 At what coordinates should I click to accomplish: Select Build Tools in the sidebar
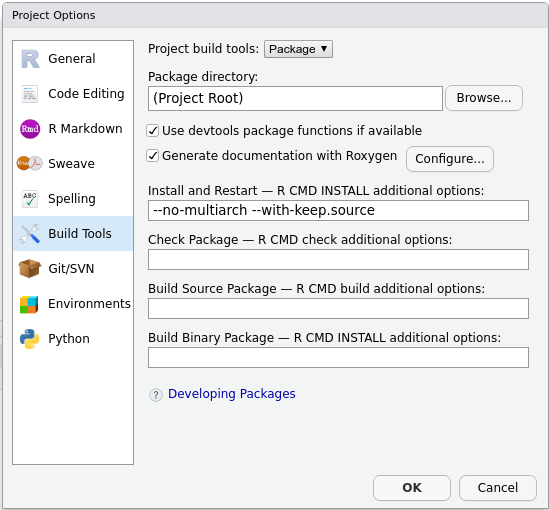pos(73,233)
